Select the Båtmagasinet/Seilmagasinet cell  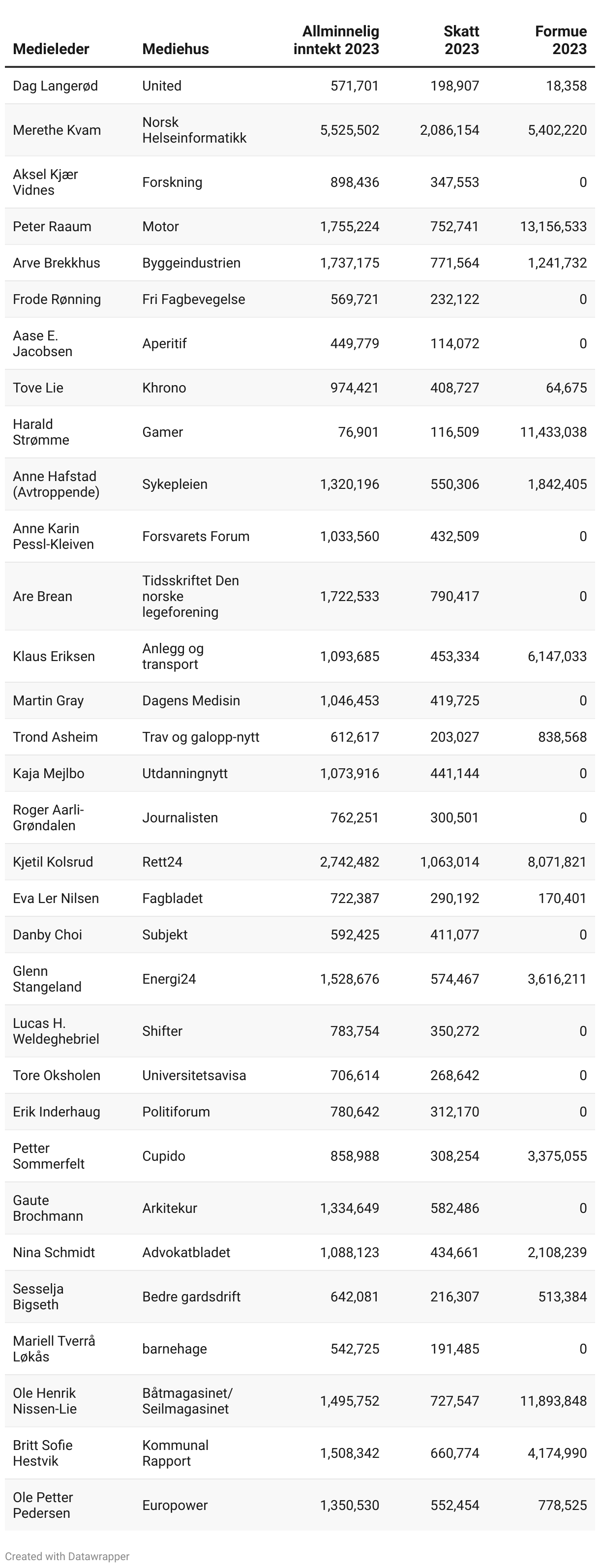click(x=187, y=1401)
